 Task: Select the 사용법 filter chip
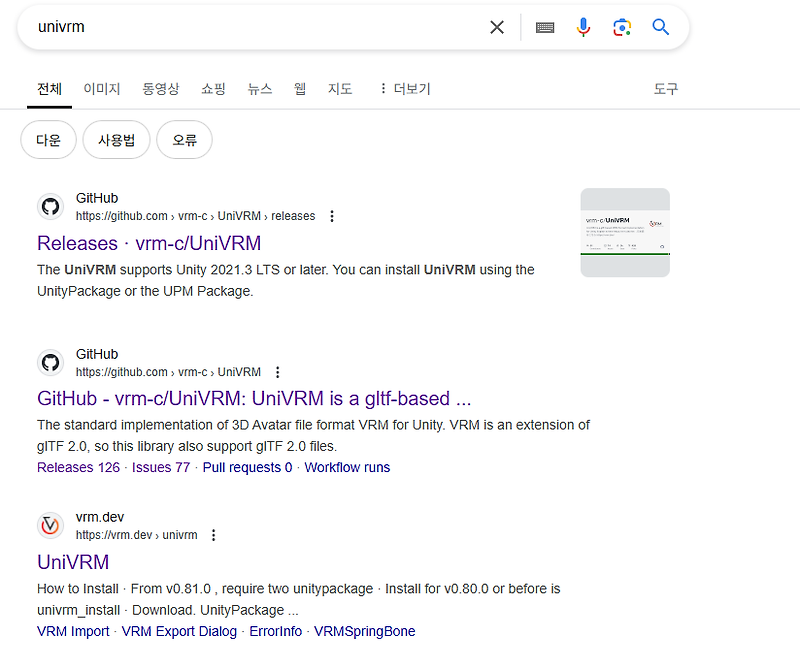click(x=116, y=140)
